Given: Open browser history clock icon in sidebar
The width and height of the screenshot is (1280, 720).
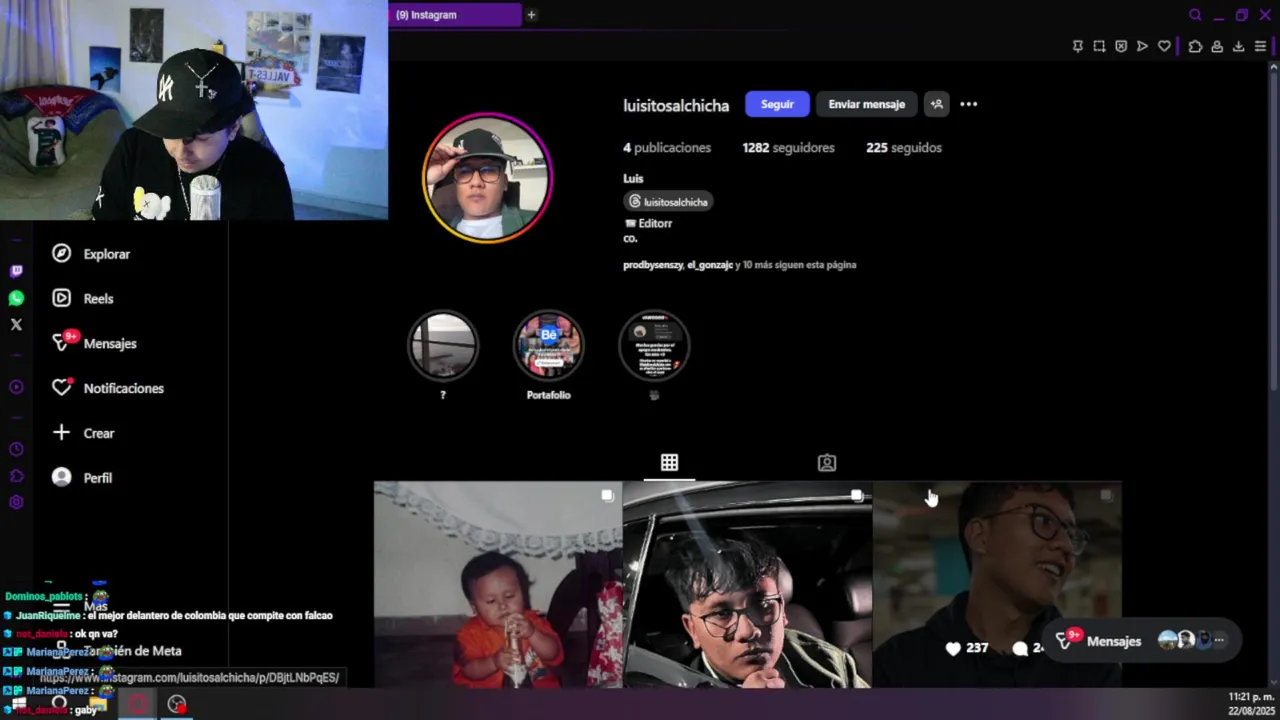Looking at the screenshot, I should (16, 450).
